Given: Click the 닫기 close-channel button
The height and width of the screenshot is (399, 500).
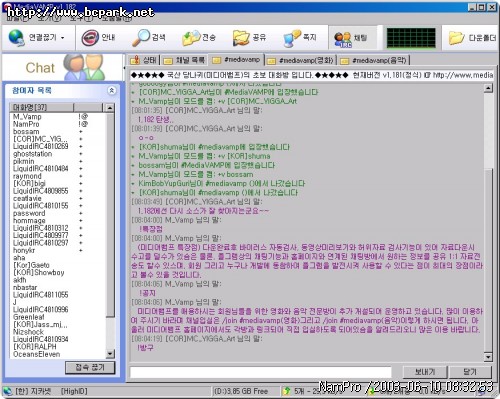Looking at the screenshot, I should [x=470, y=371].
